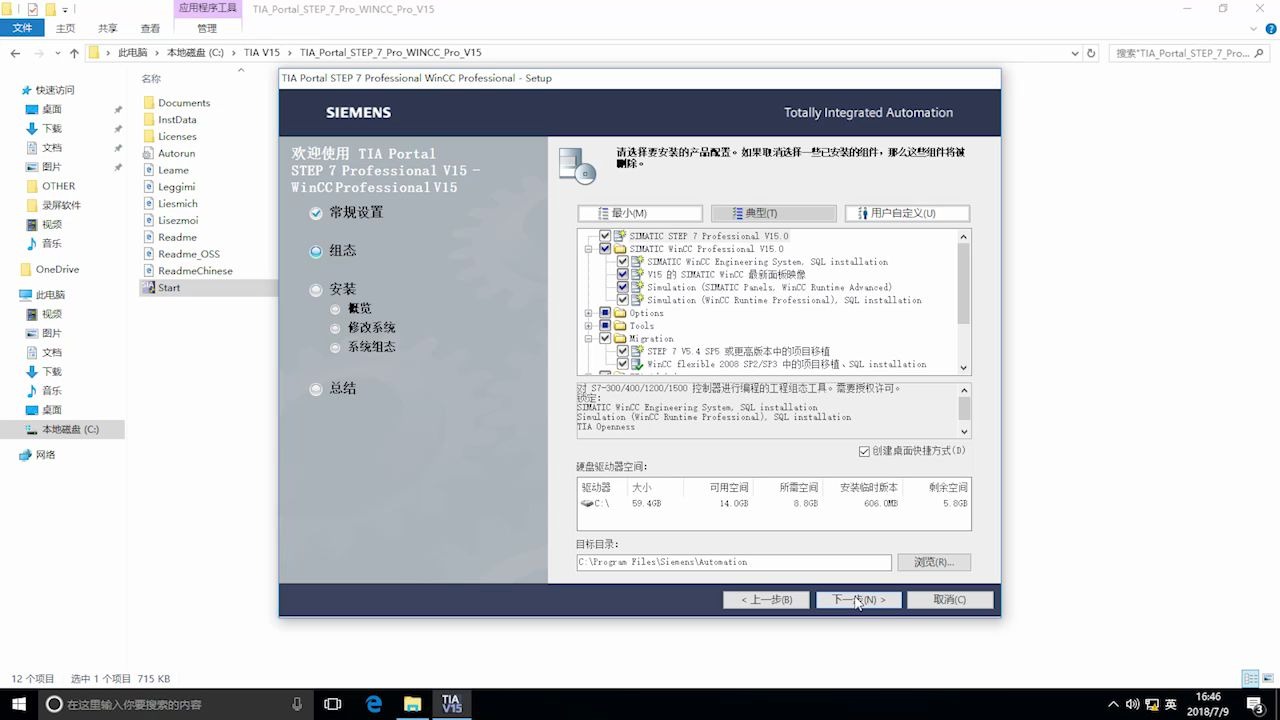Toggle the 创建桌面快捷方式 checkbox
The height and width of the screenshot is (720, 1280).
[x=864, y=450]
